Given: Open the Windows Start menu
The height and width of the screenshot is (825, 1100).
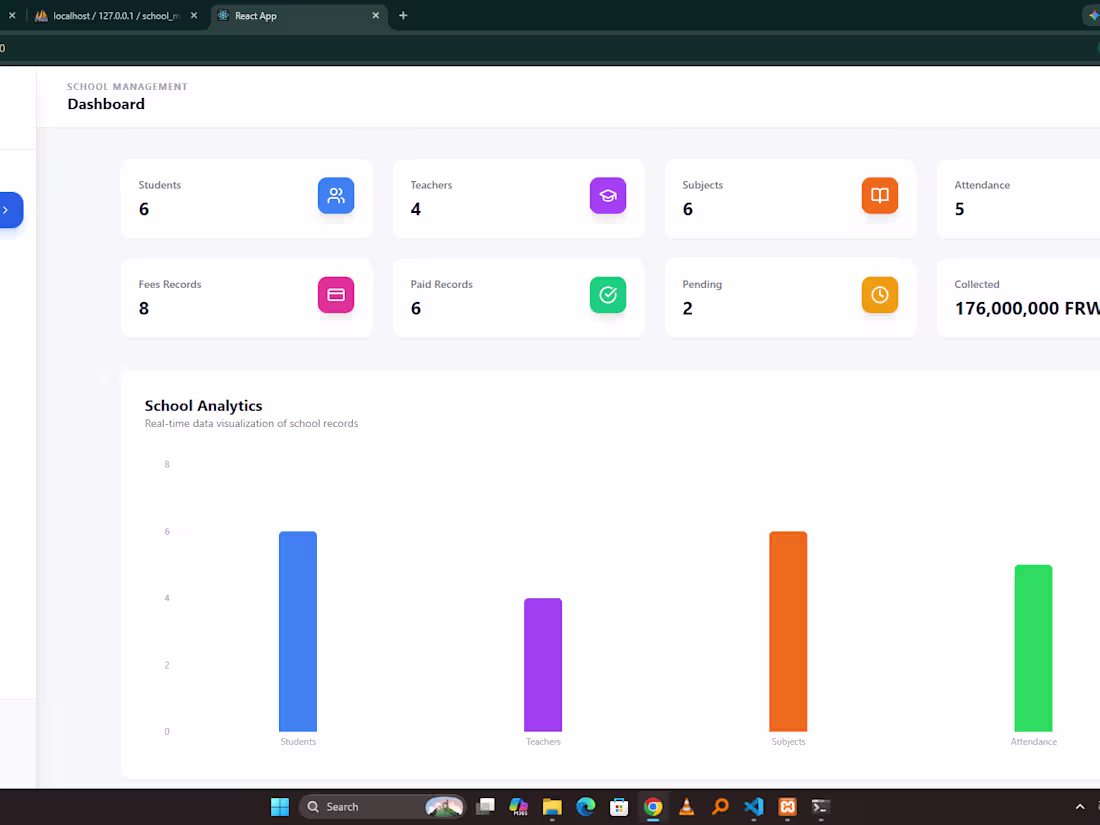Looking at the screenshot, I should tap(280, 807).
